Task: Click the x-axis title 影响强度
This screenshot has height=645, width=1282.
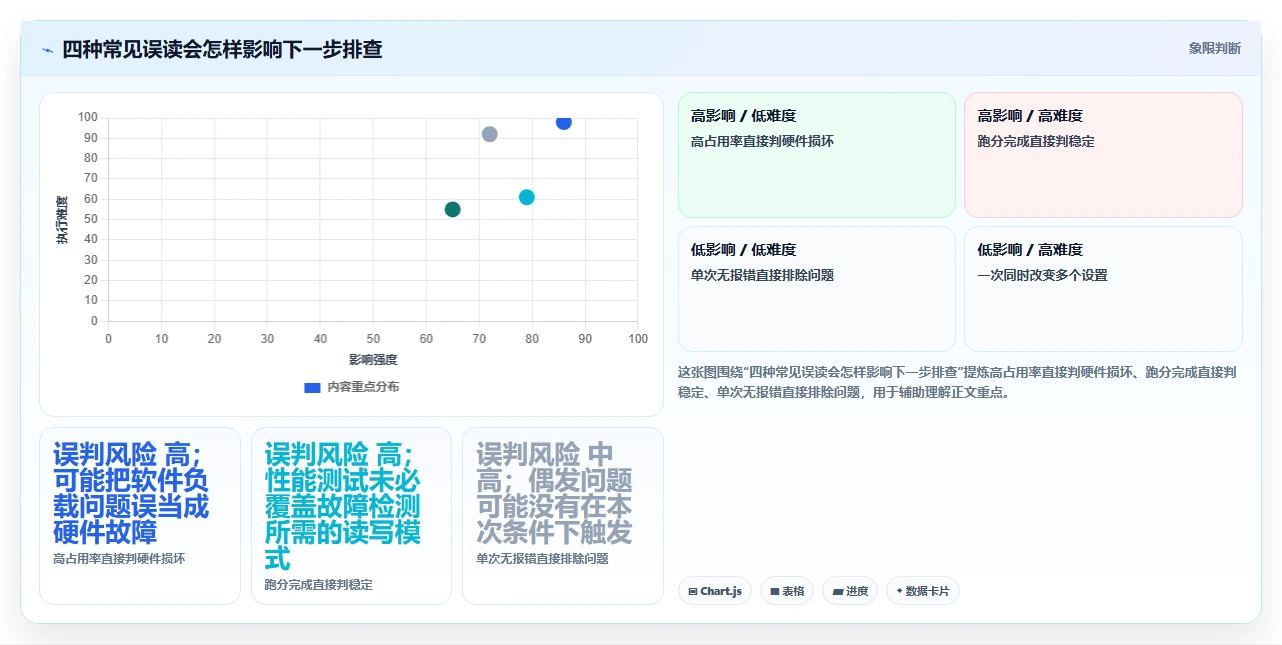Action: click(373, 360)
